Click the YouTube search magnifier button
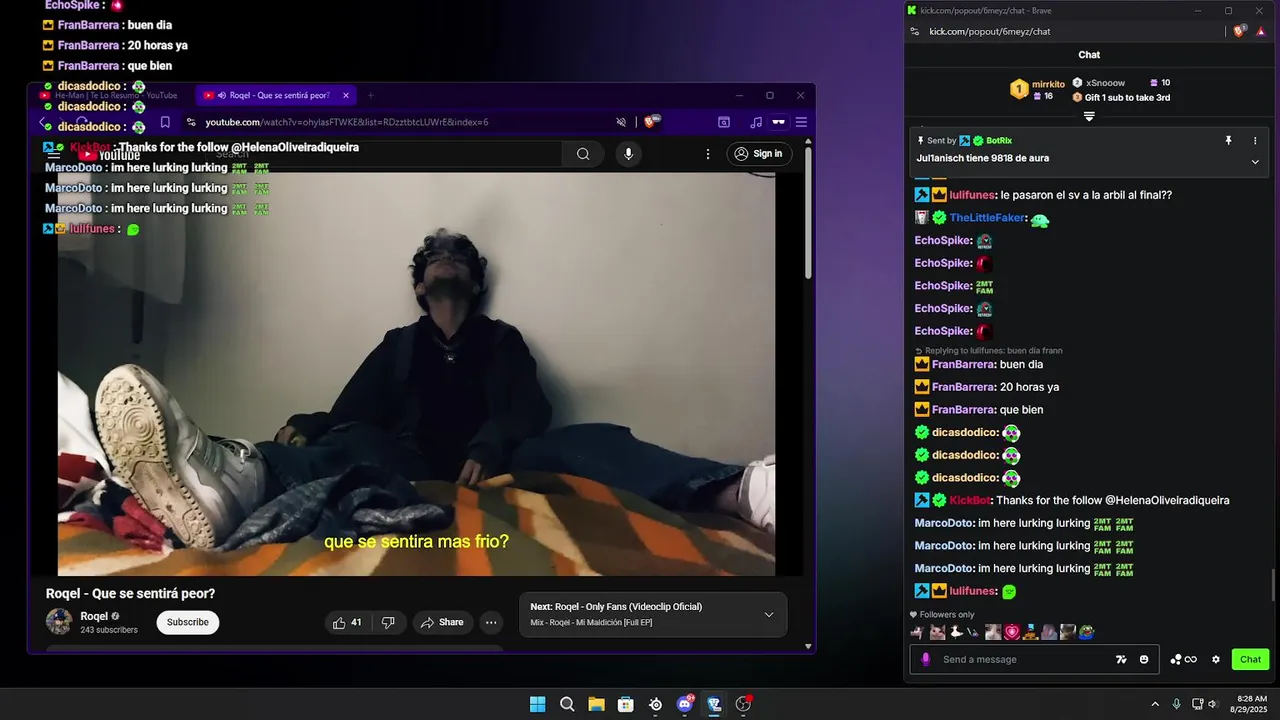This screenshot has height=720, width=1280. pyautogui.click(x=583, y=154)
